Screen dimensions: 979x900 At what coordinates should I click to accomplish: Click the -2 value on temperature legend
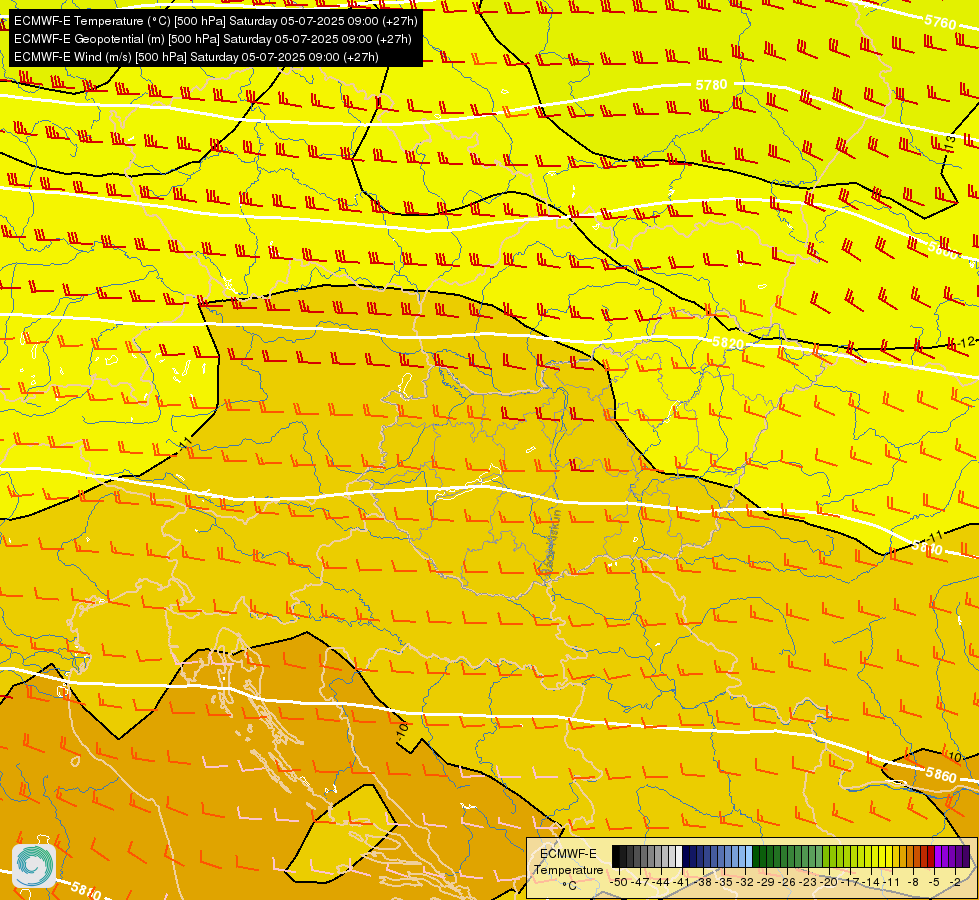click(x=955, y=882)
